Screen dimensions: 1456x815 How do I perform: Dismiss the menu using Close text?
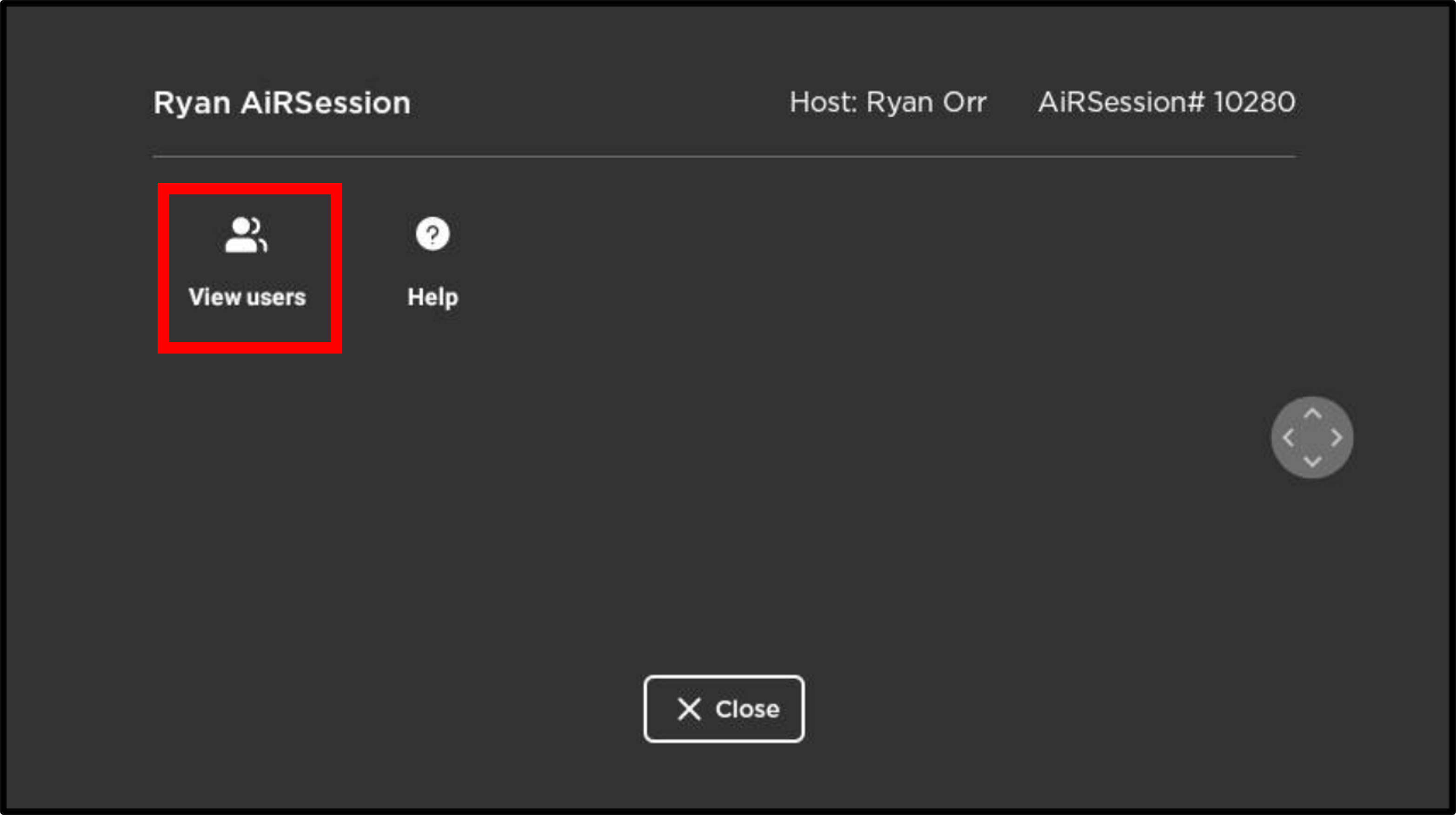click(x=747, y=709)
